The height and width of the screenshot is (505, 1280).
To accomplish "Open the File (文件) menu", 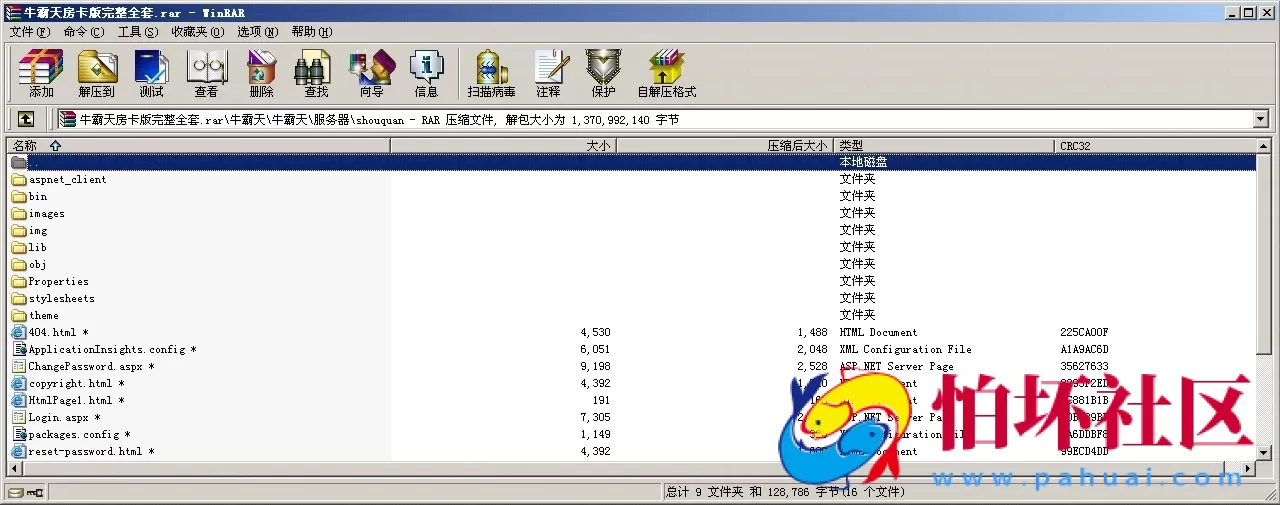I will pyautogui.click(x=29, y=32).
